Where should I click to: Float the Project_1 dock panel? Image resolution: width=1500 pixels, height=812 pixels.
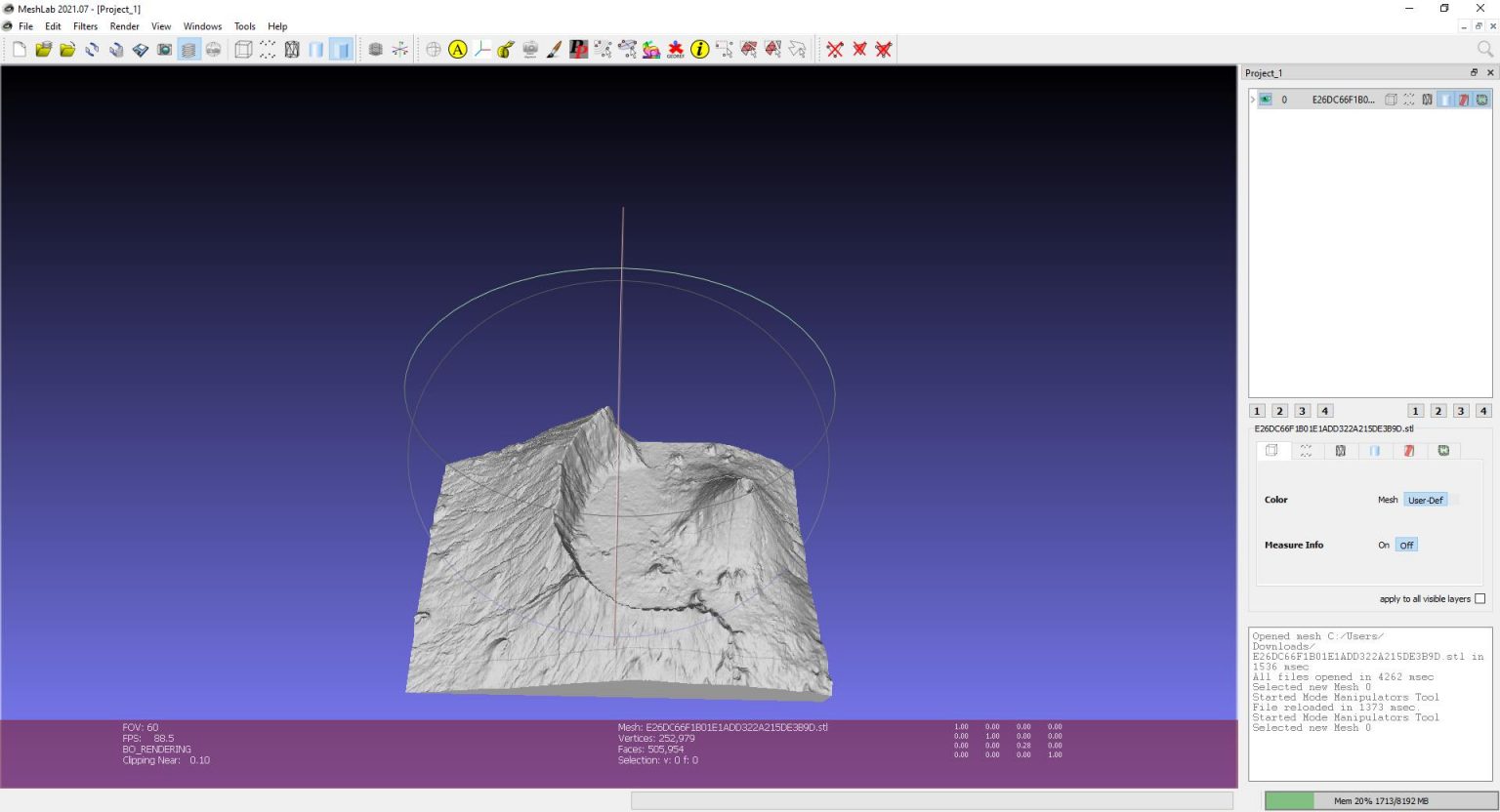tap(1475, 72)
